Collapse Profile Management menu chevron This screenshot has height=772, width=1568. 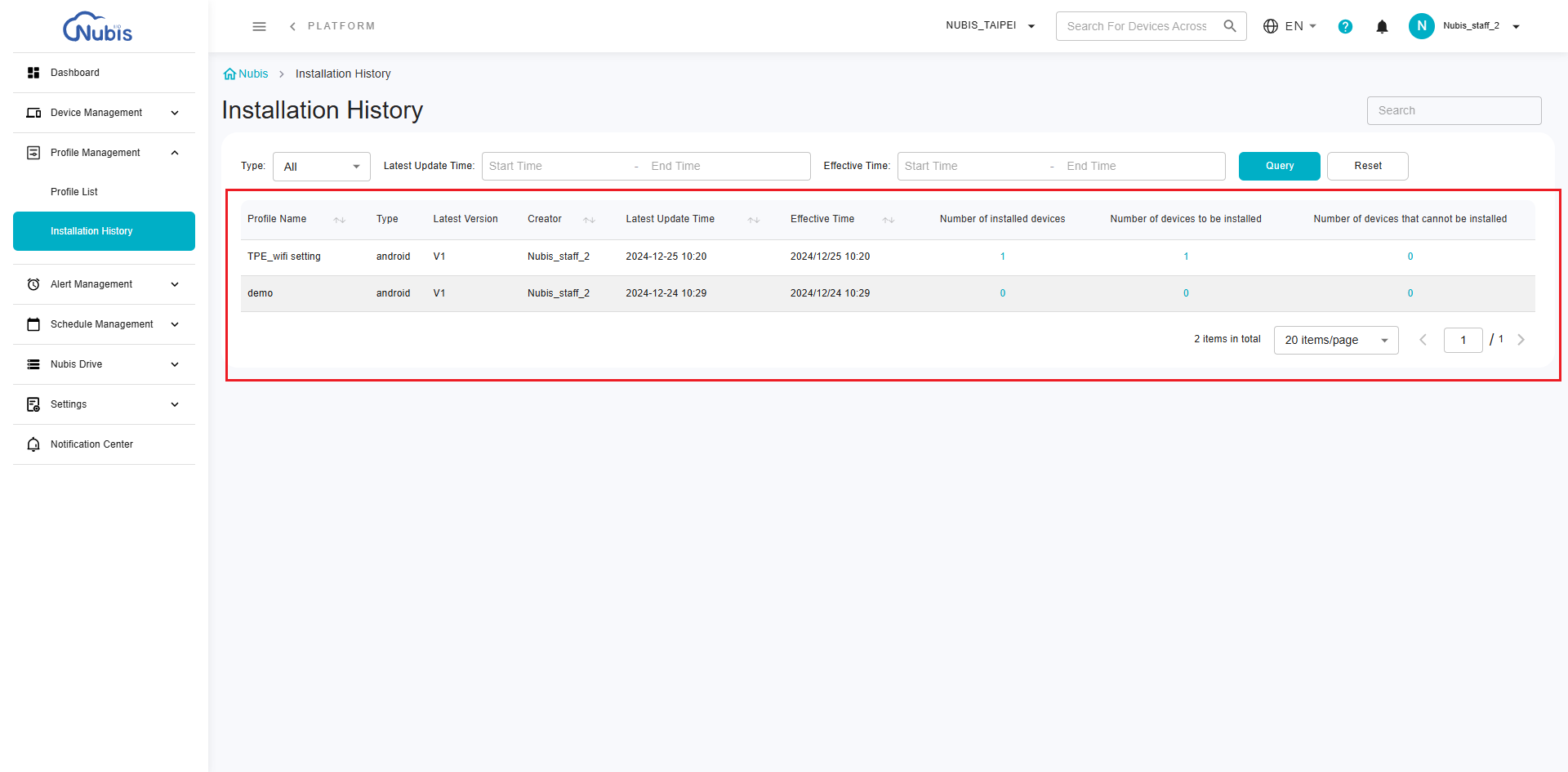pos(175,153)
